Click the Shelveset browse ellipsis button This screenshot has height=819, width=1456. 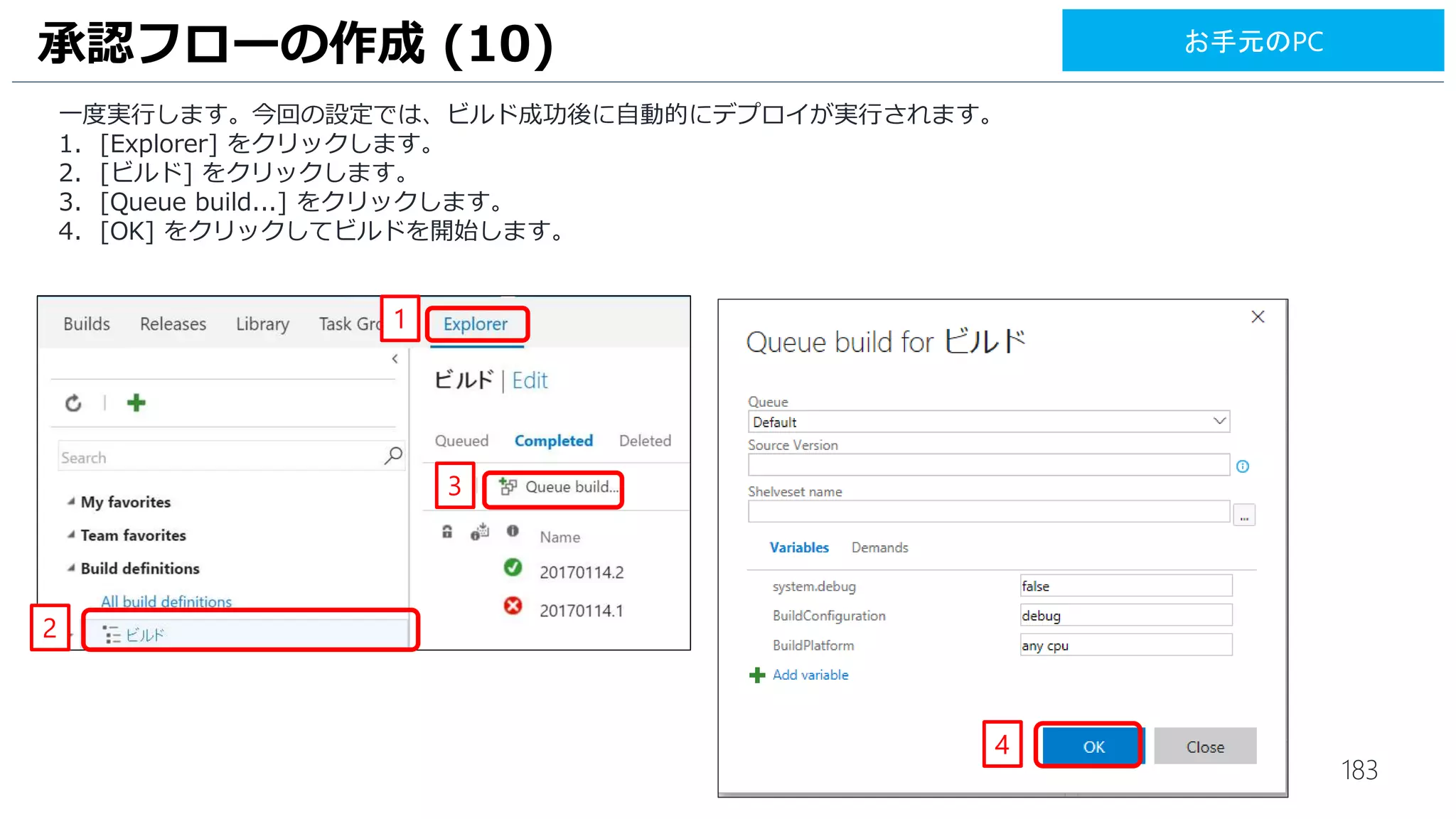[x=1244, y=515]
